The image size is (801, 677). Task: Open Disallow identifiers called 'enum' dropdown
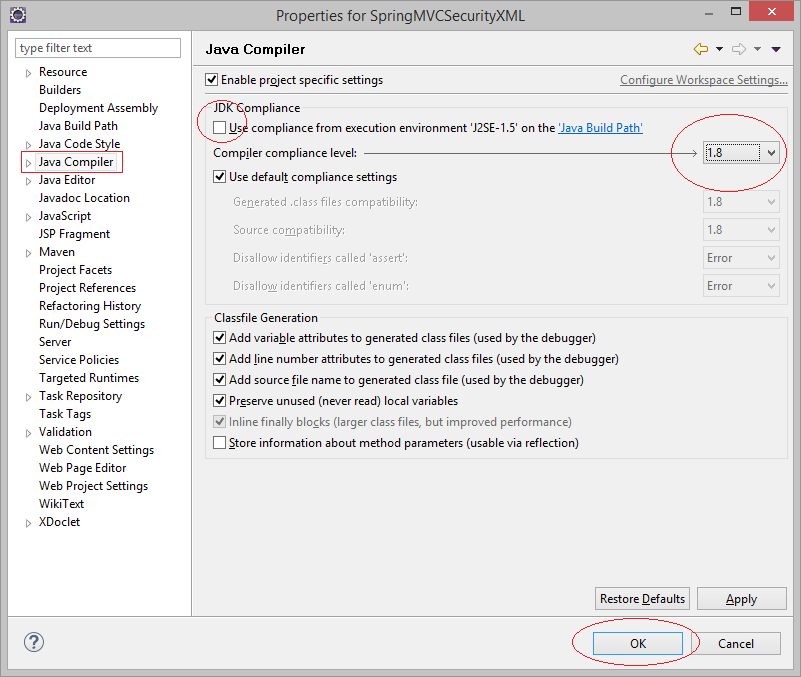[x=741, y=286]
